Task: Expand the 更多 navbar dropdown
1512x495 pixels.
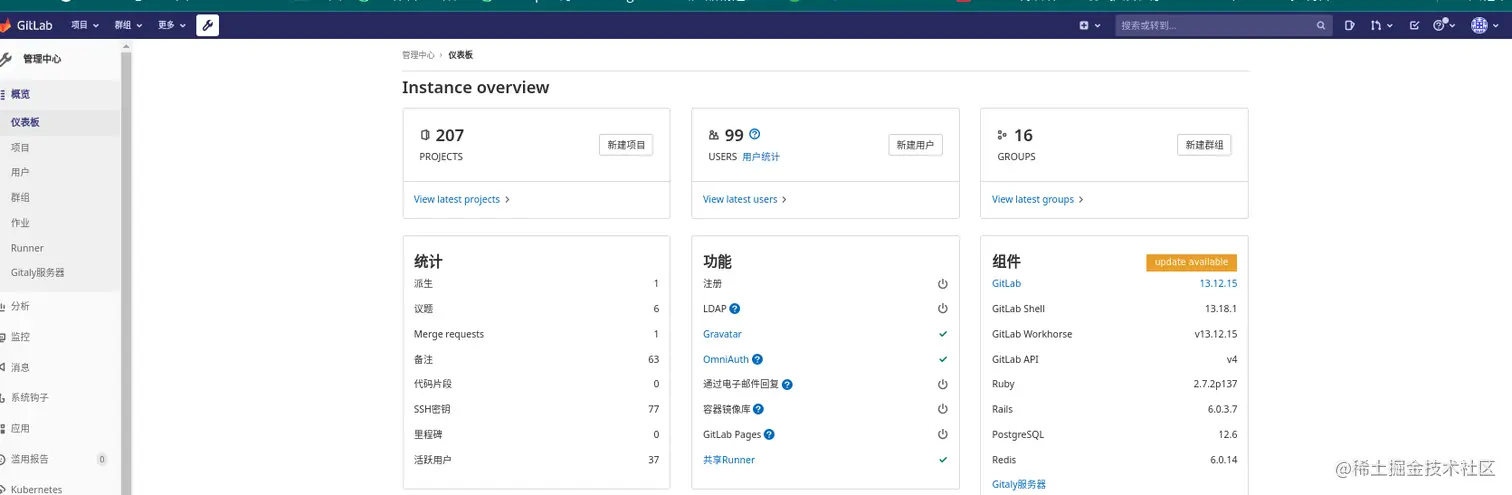Action: pyautogui.click(x=172, y=25)
